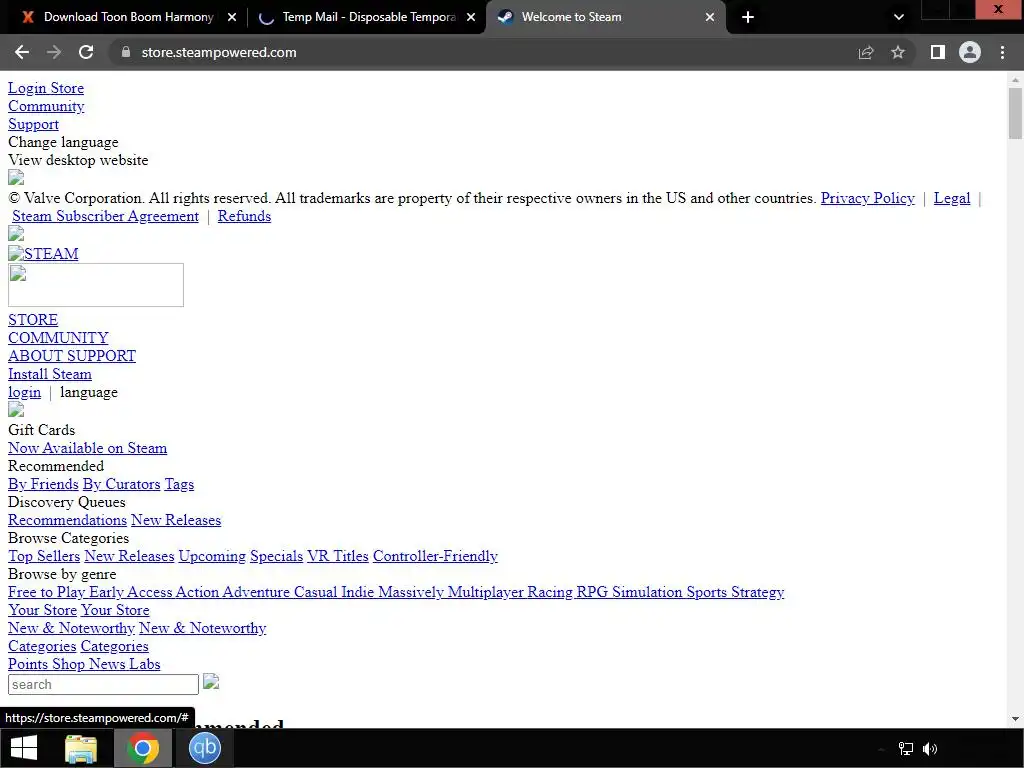The height and width of the screenshot is (768, 1024).
Task: Open the Recommendations discovery queue link
Action: pos(67,520)
